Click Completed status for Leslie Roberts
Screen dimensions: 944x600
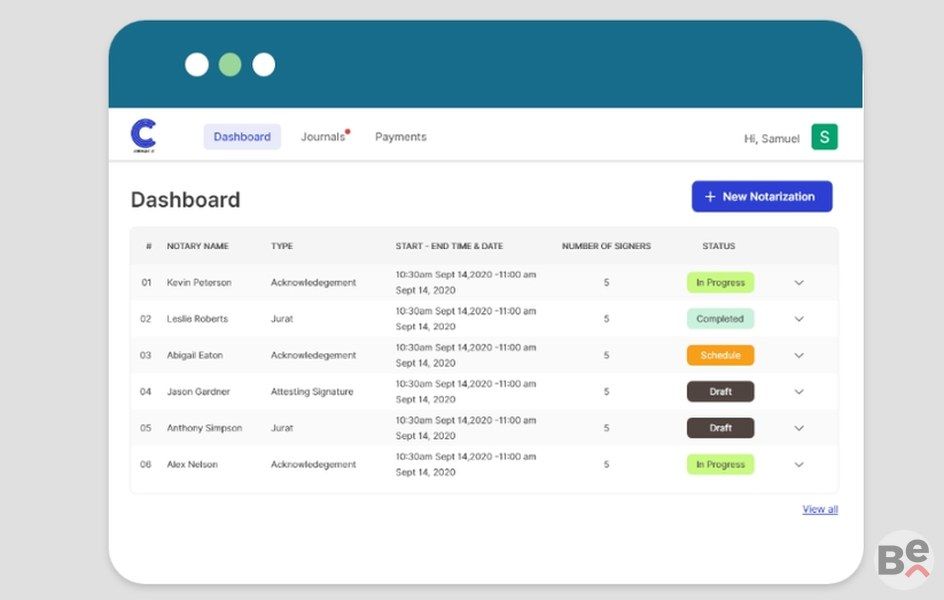click(x=720, y=319)
